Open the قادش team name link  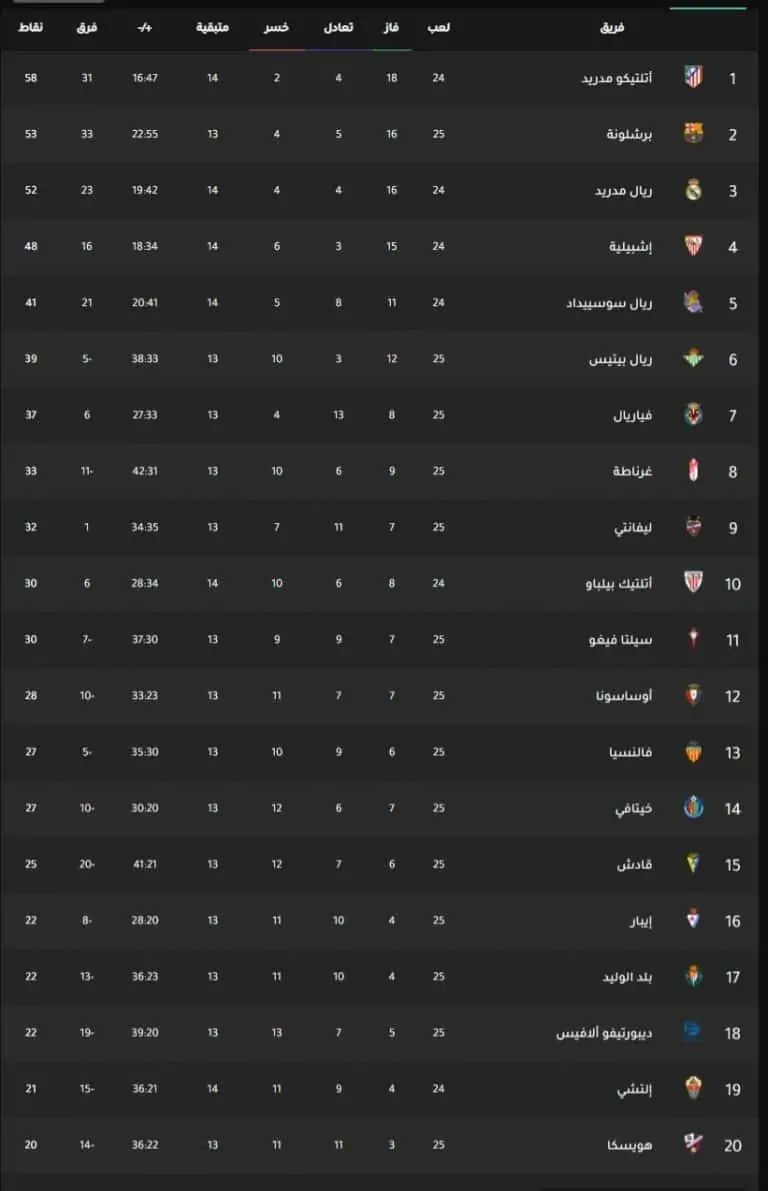[x=634, y=864]
